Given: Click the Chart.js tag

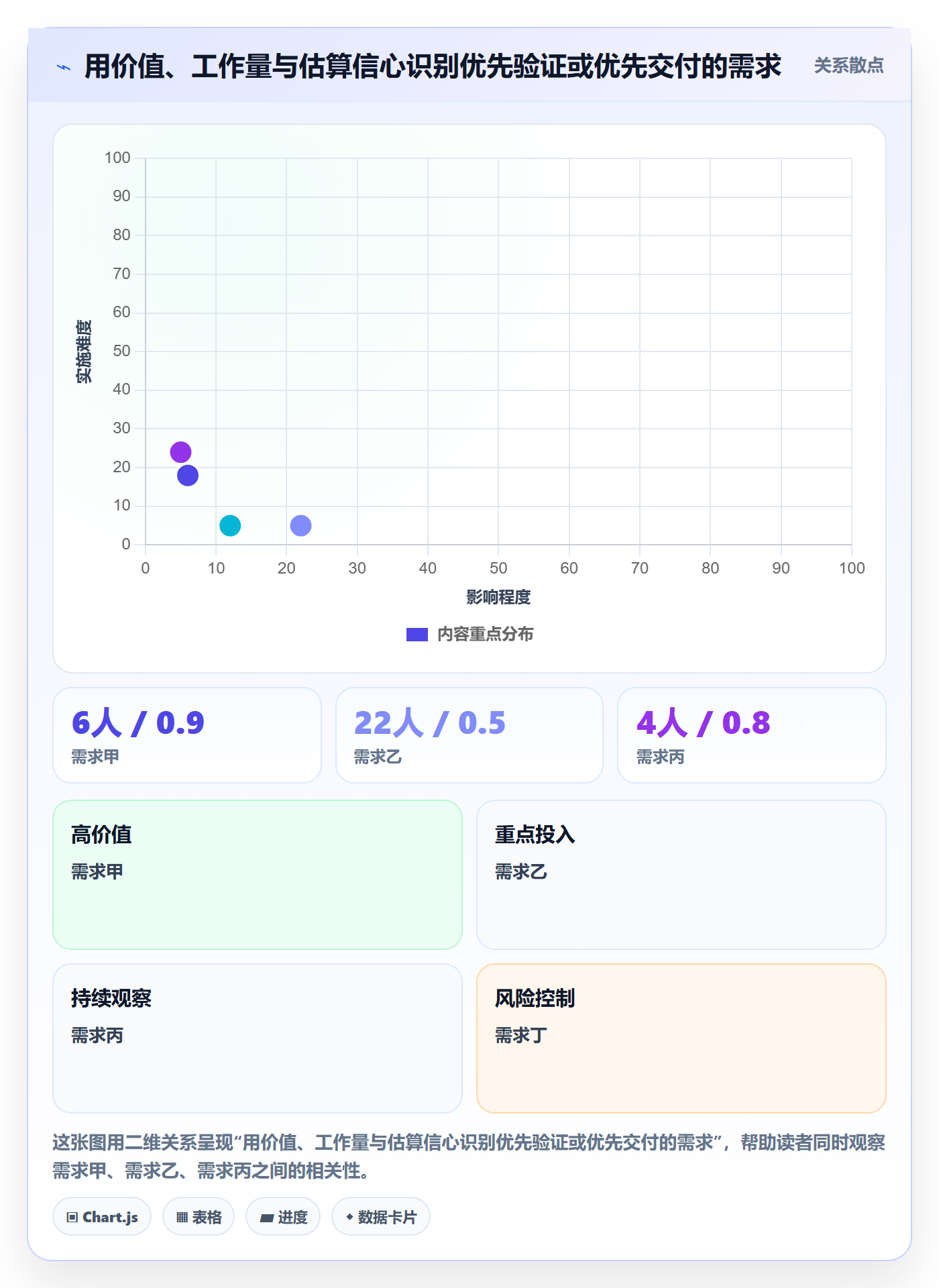Looking at the screenshot, I should [102, 1217].
